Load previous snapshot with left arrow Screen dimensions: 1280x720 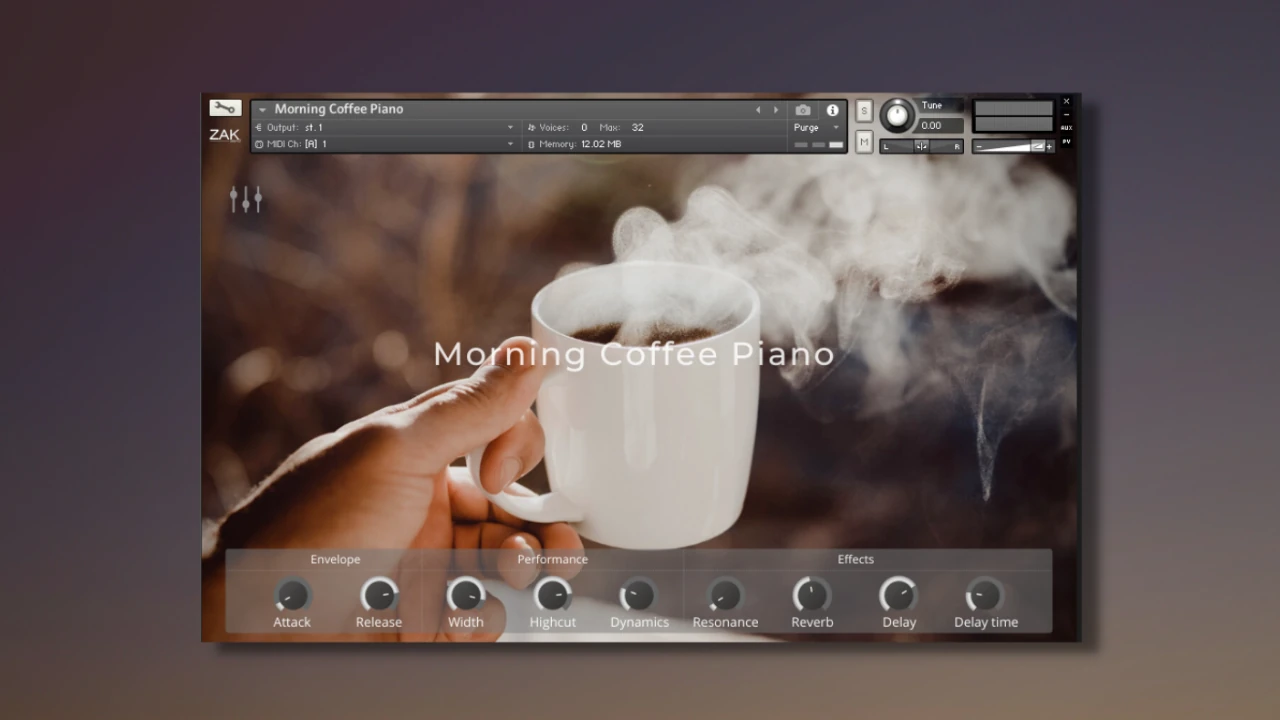click(758, 110)
